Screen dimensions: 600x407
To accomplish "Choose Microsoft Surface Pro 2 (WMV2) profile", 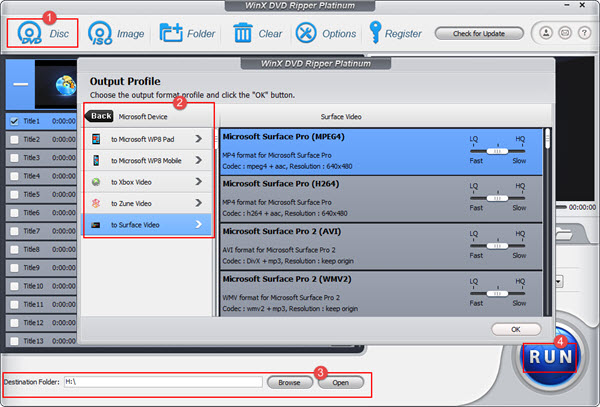I will (381, 294).
